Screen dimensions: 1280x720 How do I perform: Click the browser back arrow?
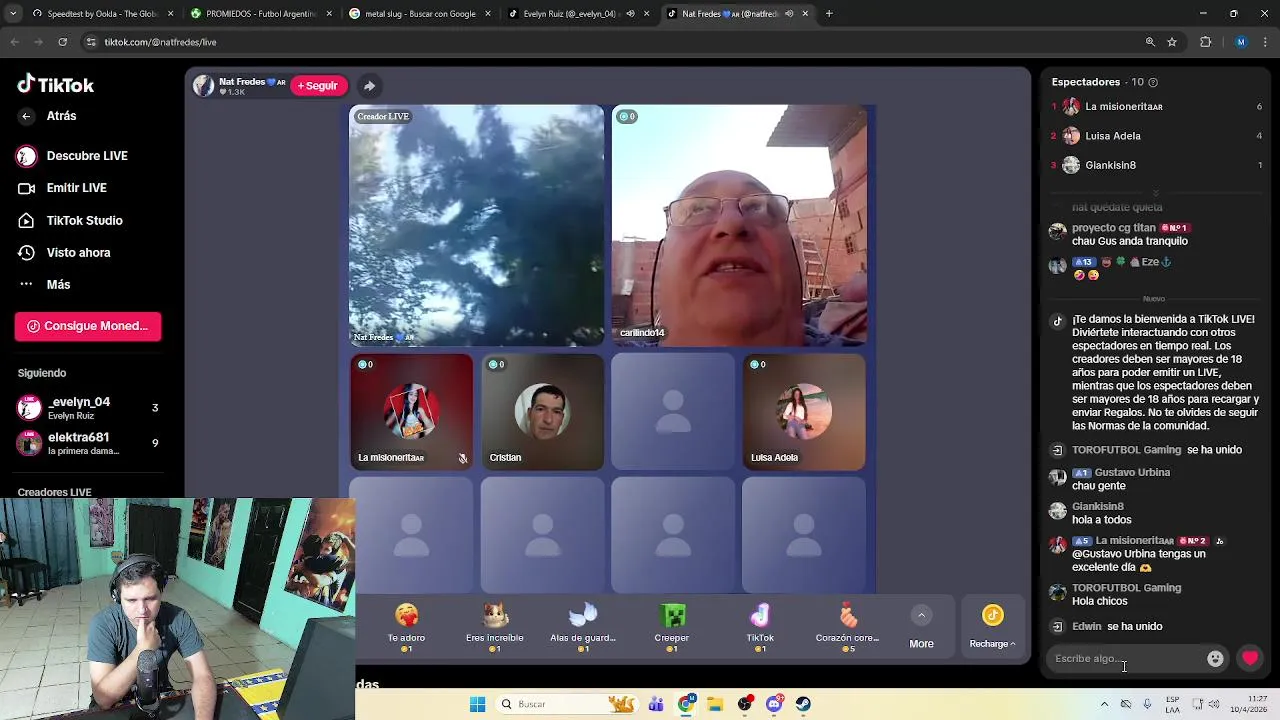(x=14, y=42)
